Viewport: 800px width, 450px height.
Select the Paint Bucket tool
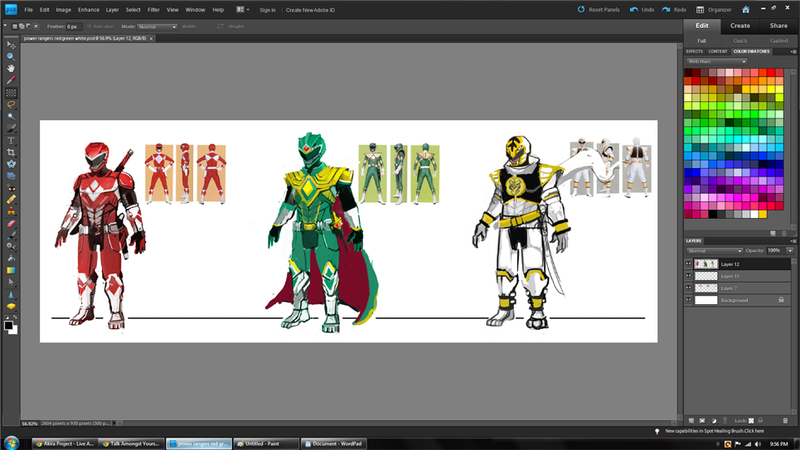11,259
